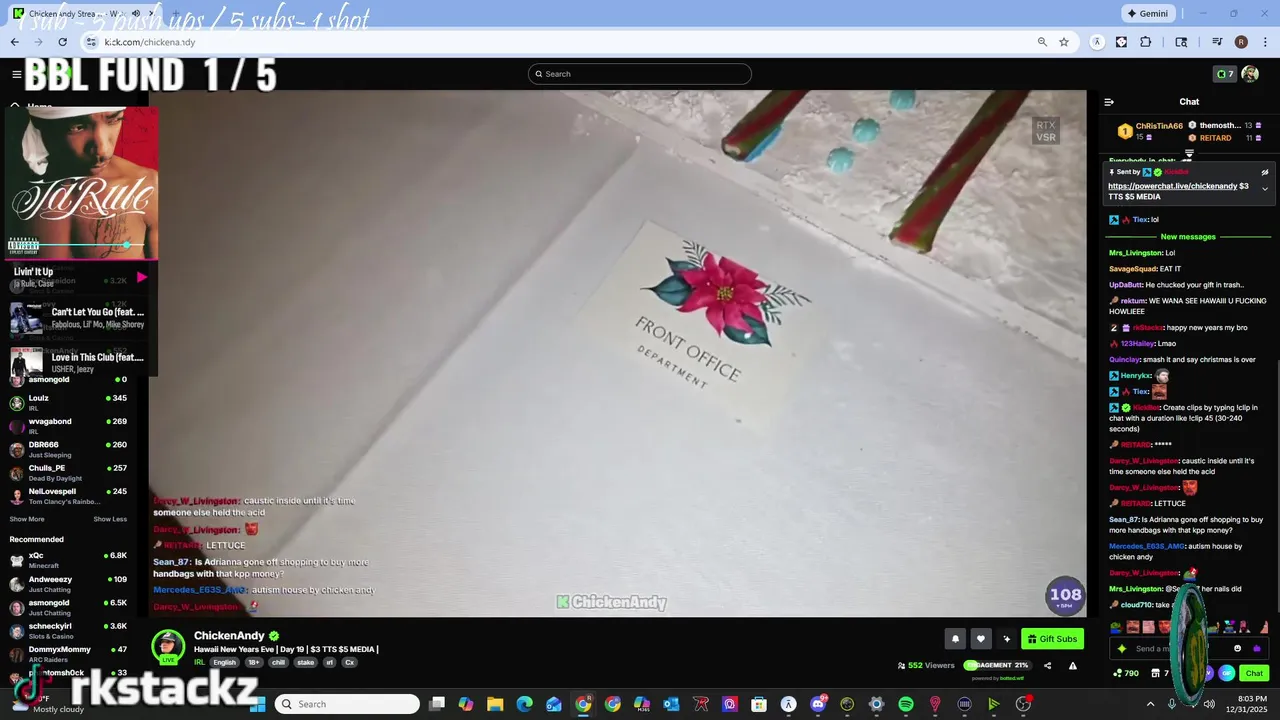Open the IRL category link
The image size is (1280, 720).
[x=199, y=663]
